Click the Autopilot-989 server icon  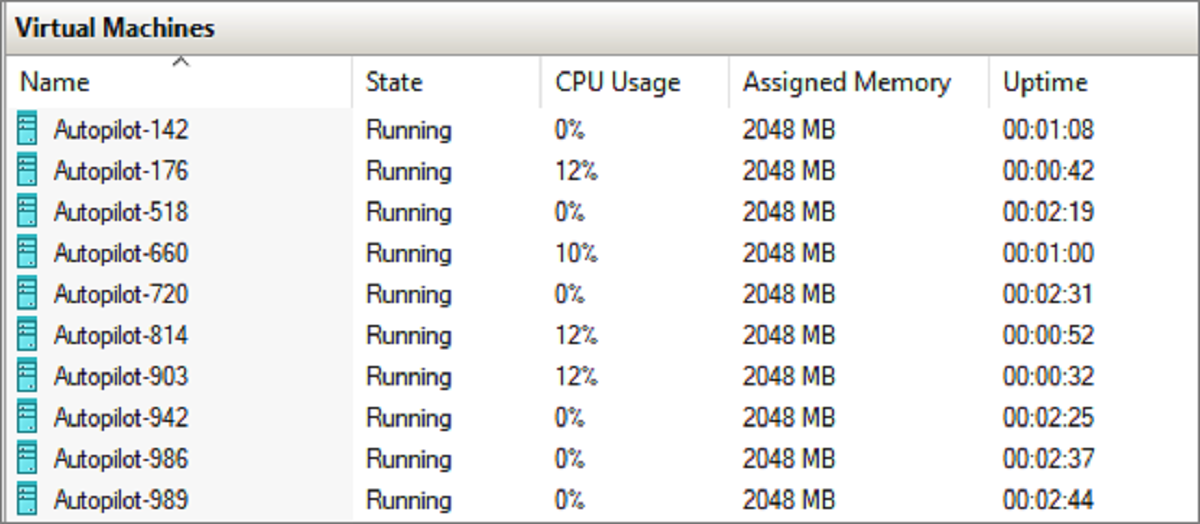coord(28,499)
